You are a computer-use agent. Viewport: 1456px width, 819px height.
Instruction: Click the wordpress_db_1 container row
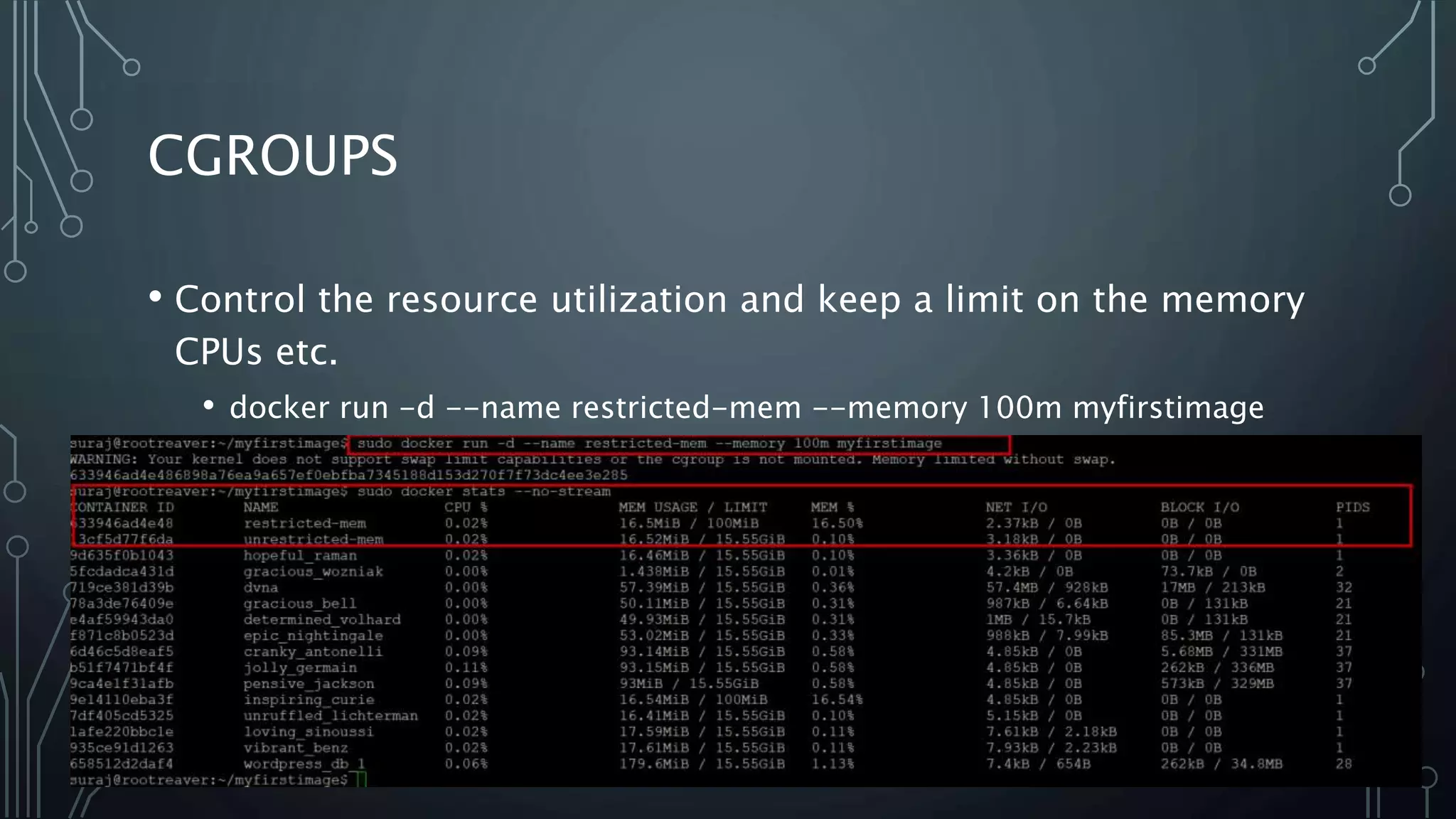pos(304,764)
